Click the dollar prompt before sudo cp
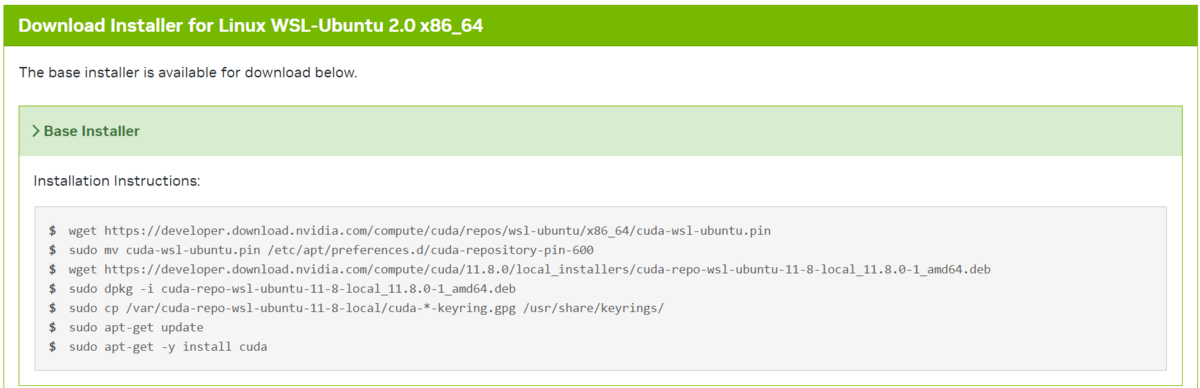 (52, 308)
